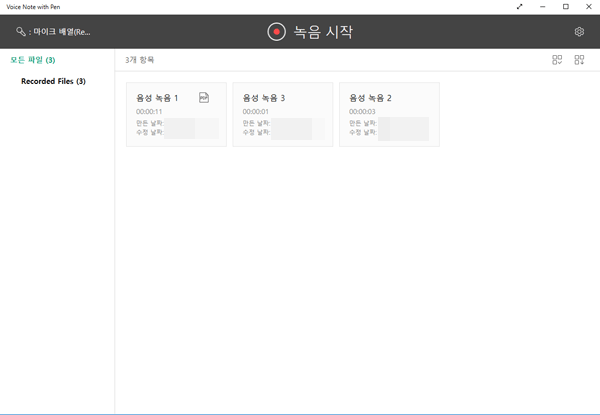Image resolution: width=600 pixels, height=415 pixels.
Task: Open the 음성 녹음 2 recording card
Action: point(389,114)
